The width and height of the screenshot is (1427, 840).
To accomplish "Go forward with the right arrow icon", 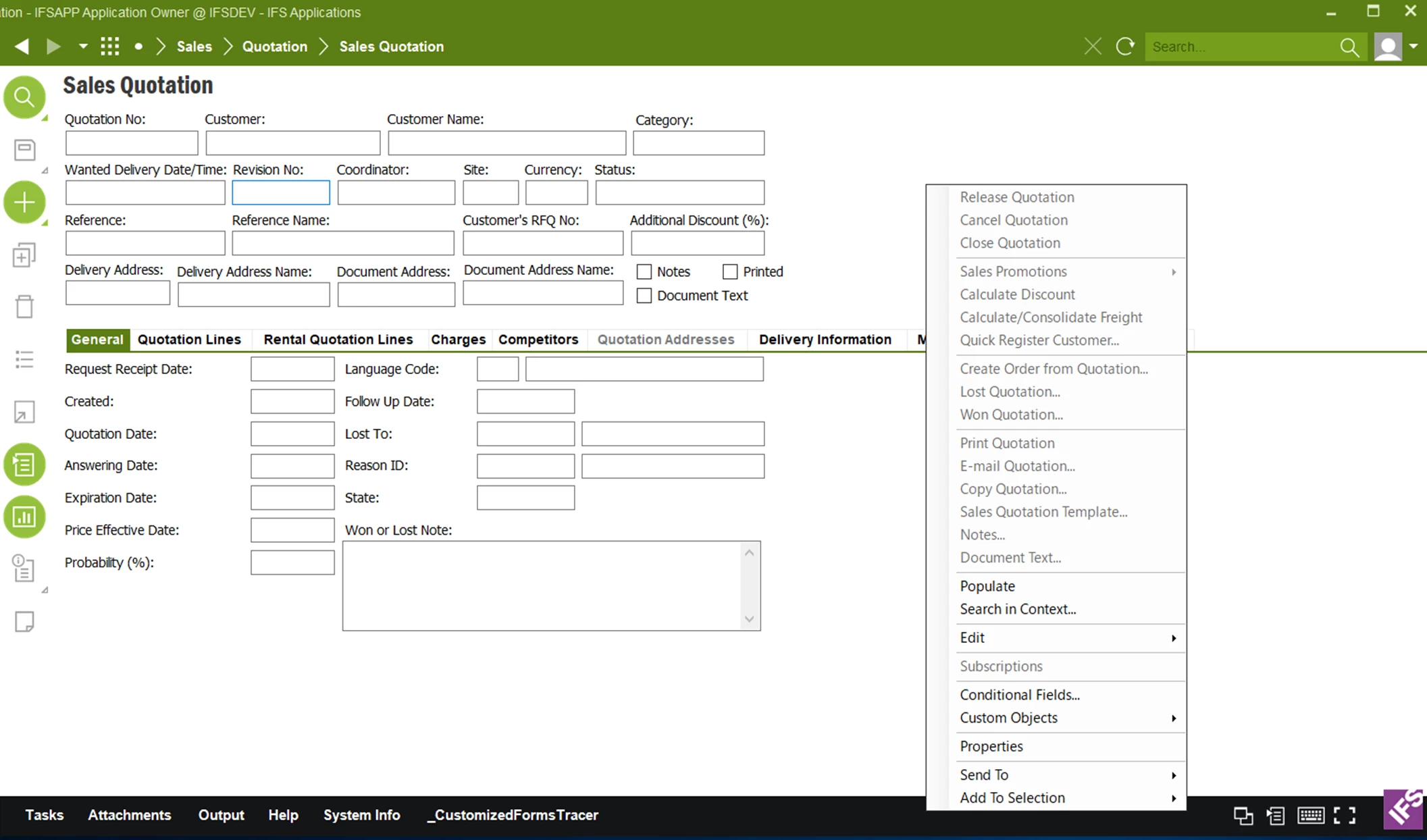I will pyautogui.click(x=53, y=47).
